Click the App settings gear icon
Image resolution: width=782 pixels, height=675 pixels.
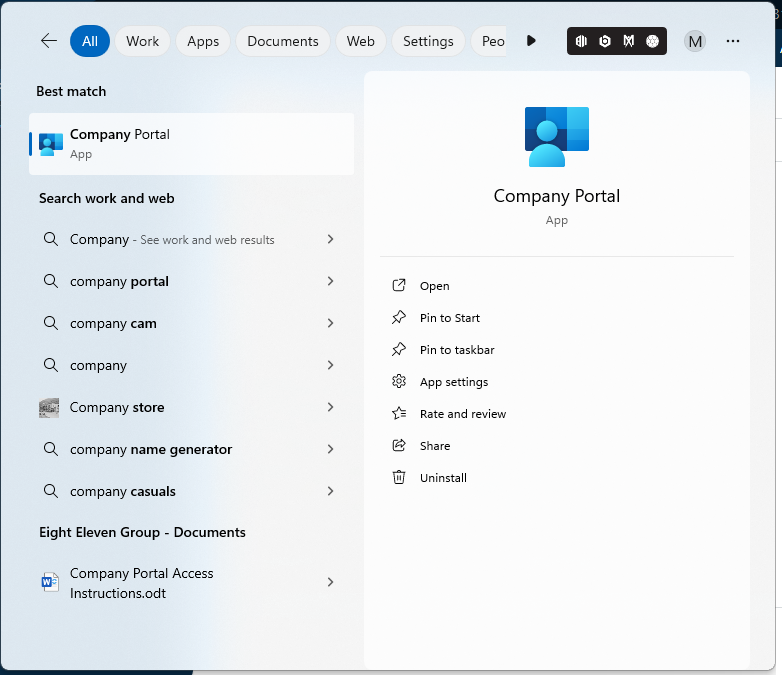click(399, 382)
